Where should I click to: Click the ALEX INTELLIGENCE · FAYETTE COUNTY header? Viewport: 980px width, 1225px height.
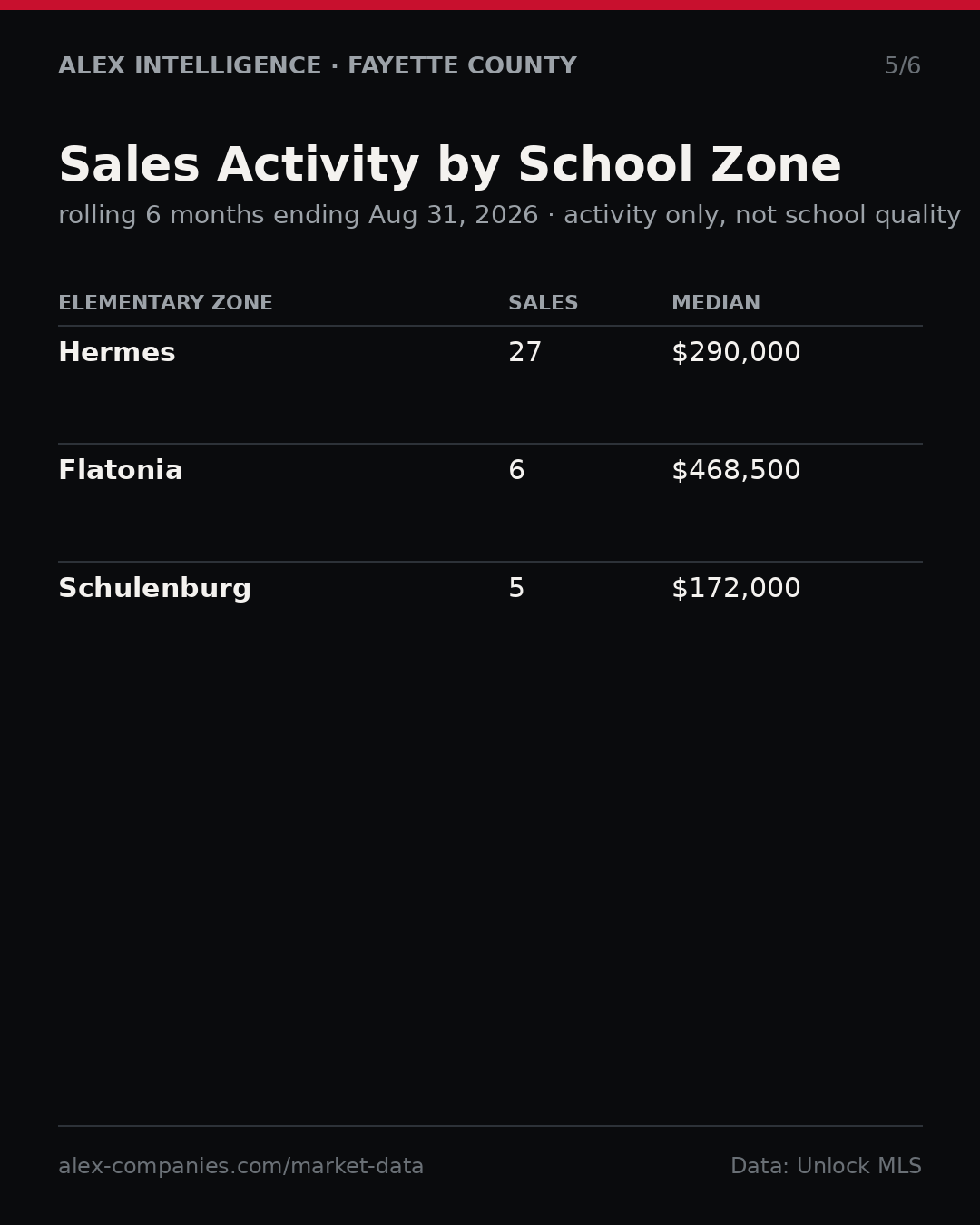click(318, 66)
